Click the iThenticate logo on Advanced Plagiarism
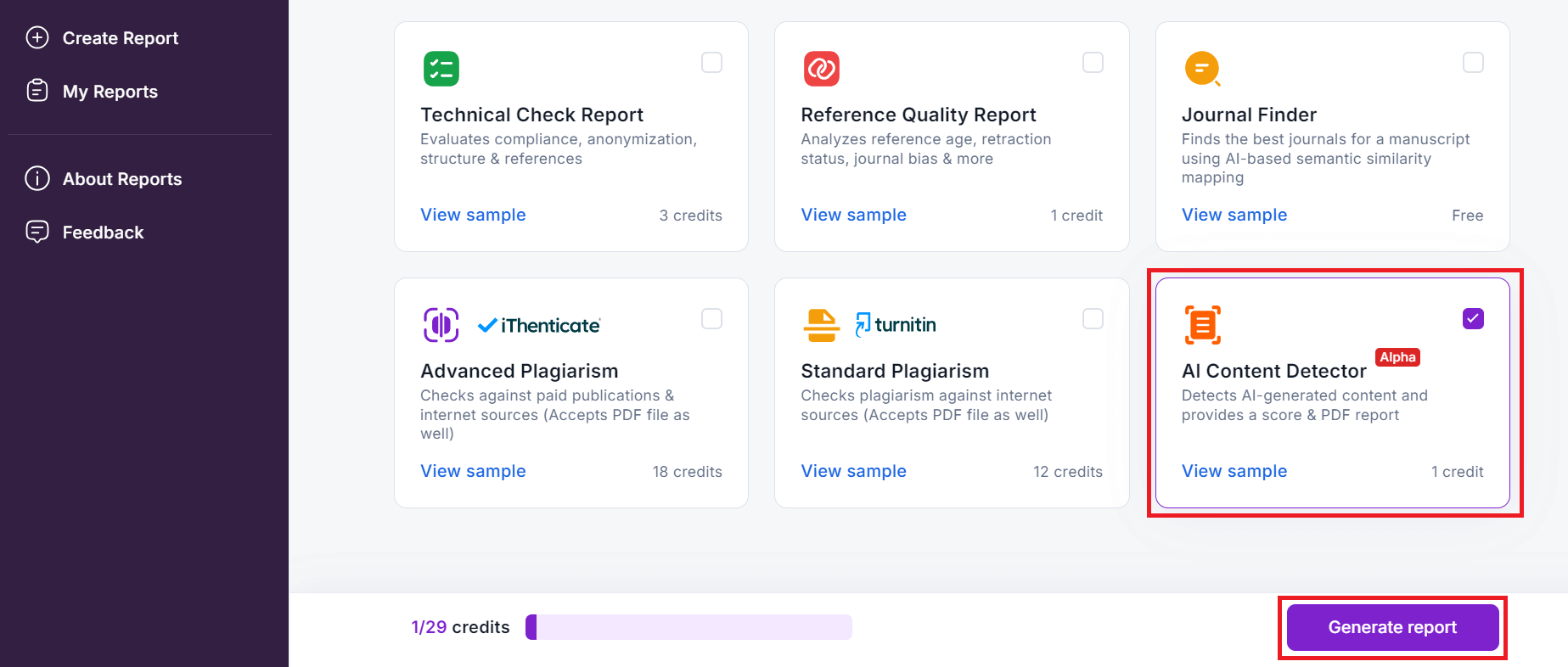The image size is (1568, 667). (539, 325)
